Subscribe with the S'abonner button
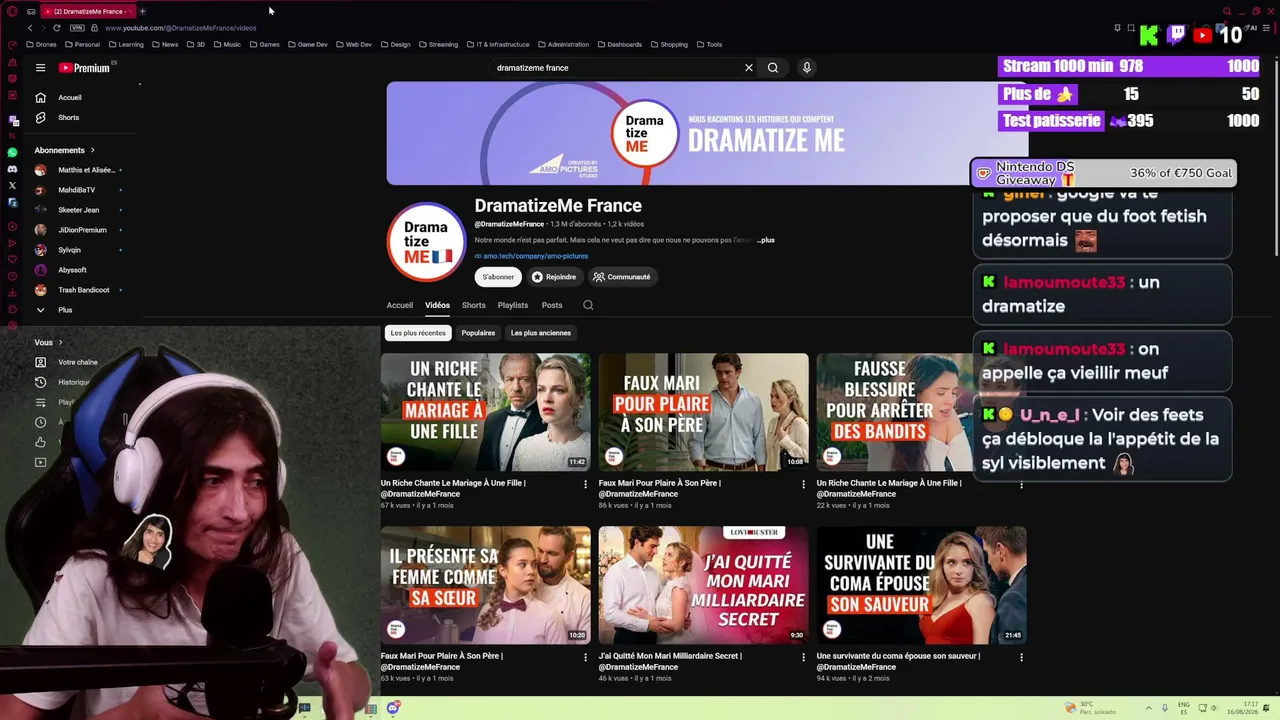This screenshot has height=720, width=1280. [x=498, y=277]
